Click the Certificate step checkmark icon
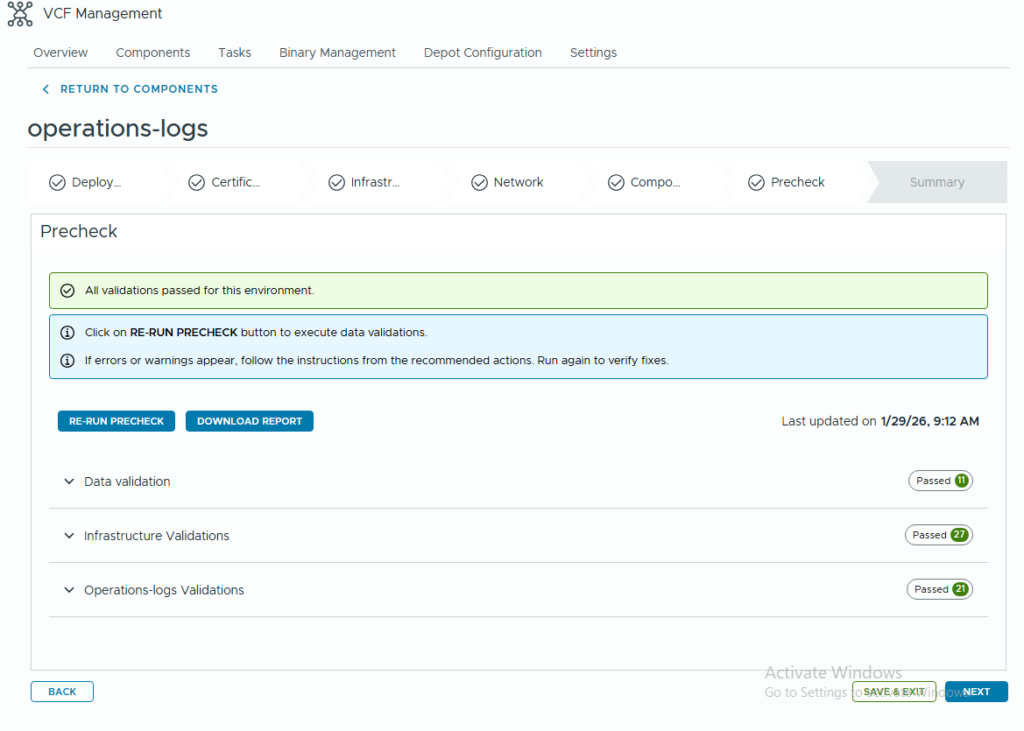The height and width of the screenshot is (731, 1024). pyautogui.click(x=197, y=183)
